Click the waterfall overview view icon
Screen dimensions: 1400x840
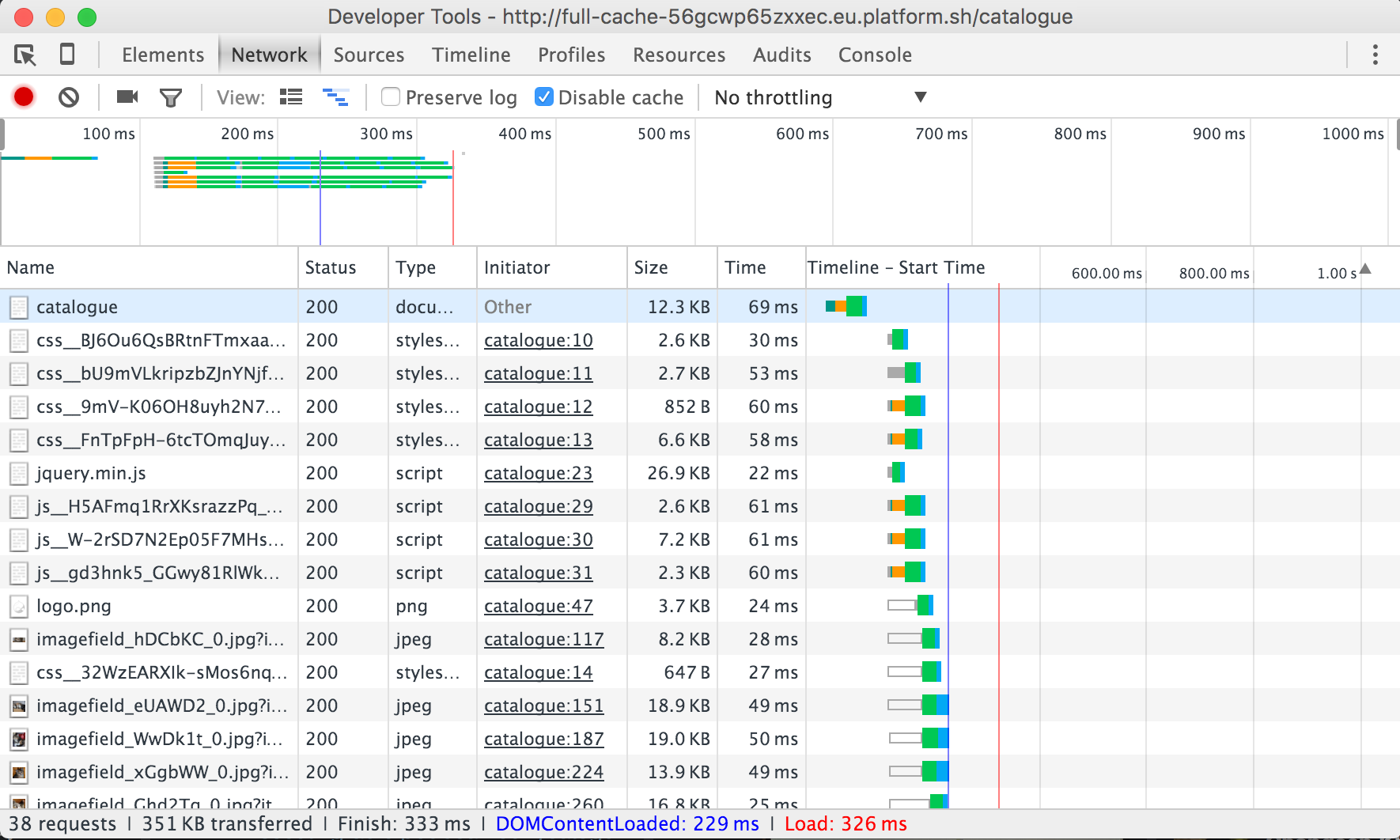(x=335, y=97)
